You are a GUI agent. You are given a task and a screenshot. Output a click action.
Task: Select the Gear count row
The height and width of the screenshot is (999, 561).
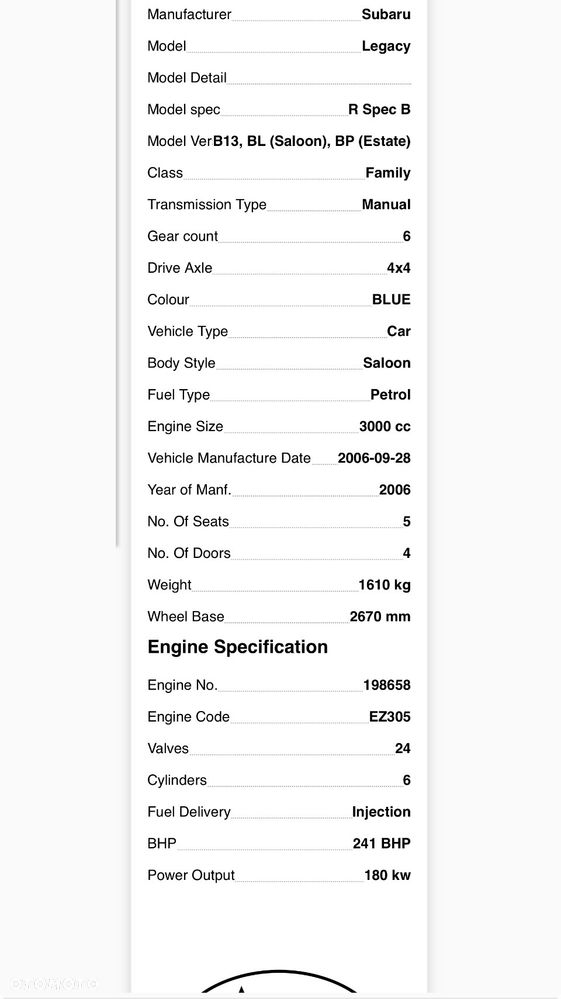tap(279, 236)
